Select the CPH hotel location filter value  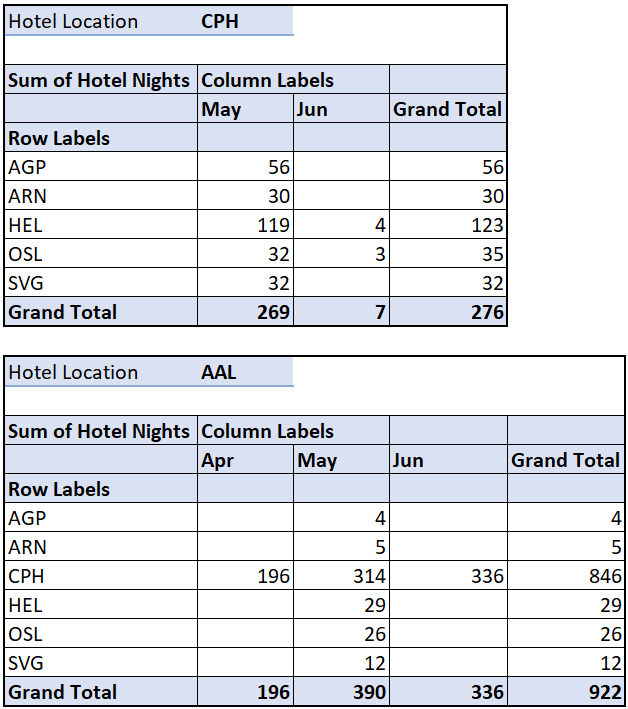tap(220, 21)
